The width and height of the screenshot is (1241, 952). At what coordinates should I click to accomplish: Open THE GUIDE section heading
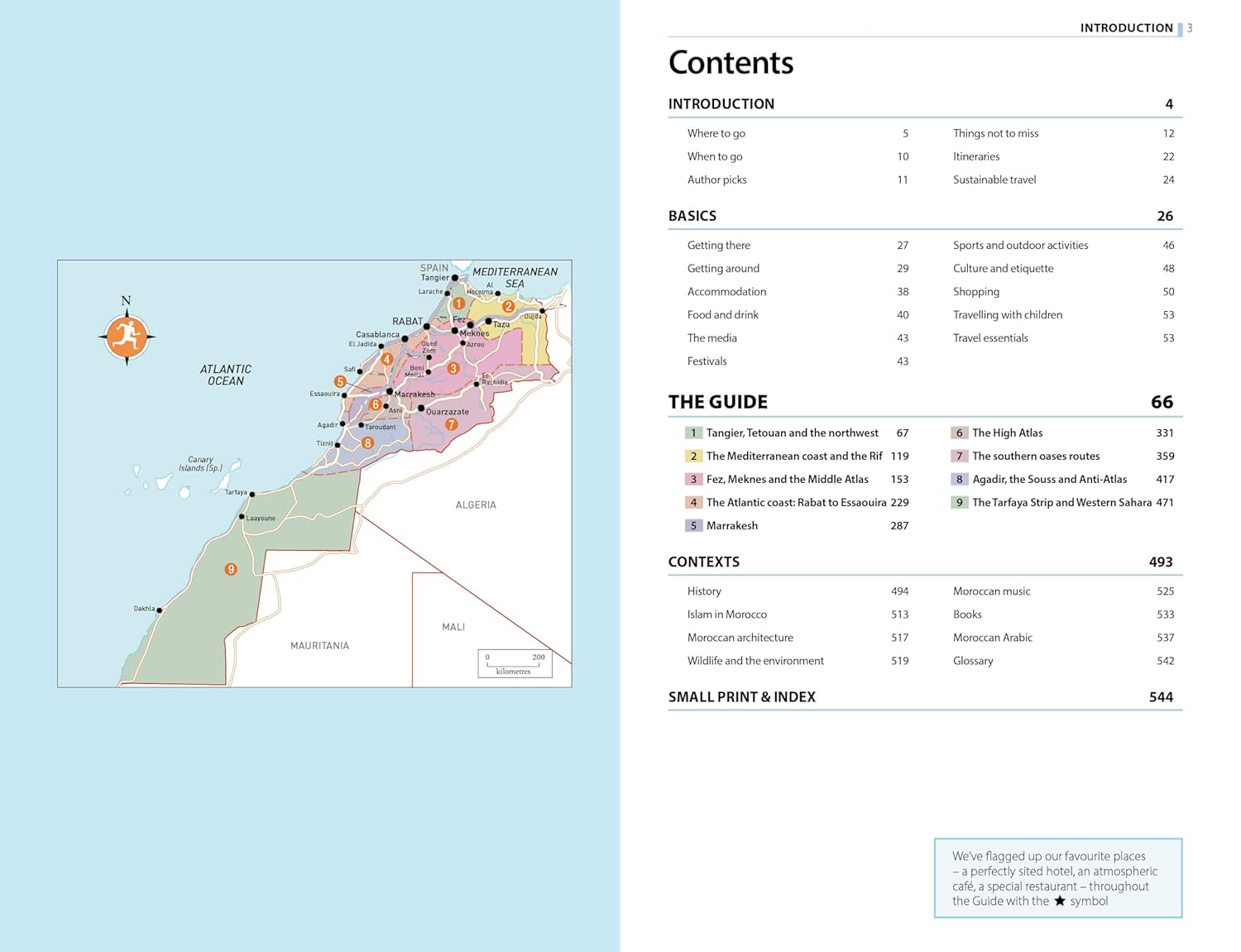tap(718, 402)
